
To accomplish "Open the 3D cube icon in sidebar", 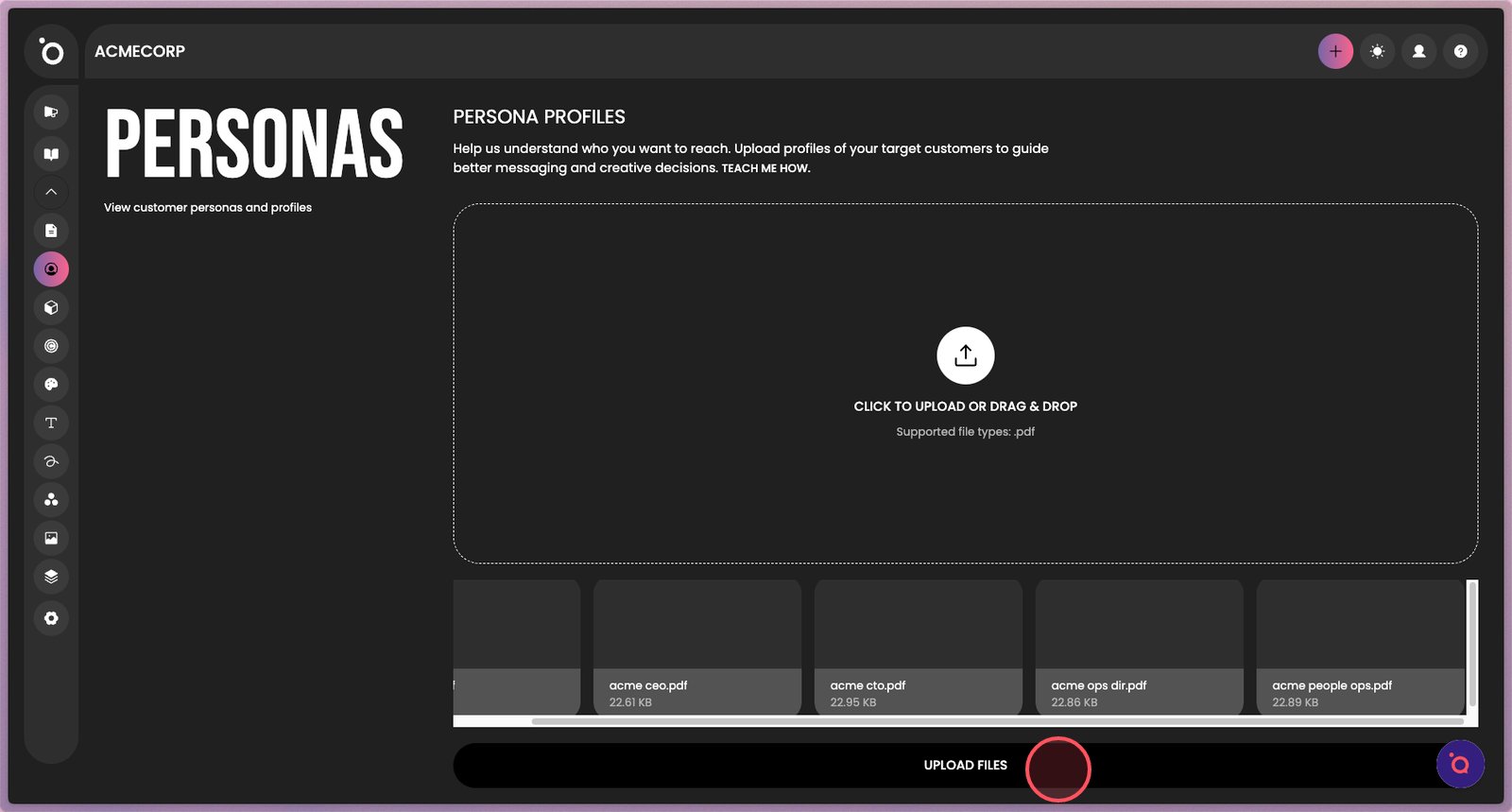I will 51,308.
